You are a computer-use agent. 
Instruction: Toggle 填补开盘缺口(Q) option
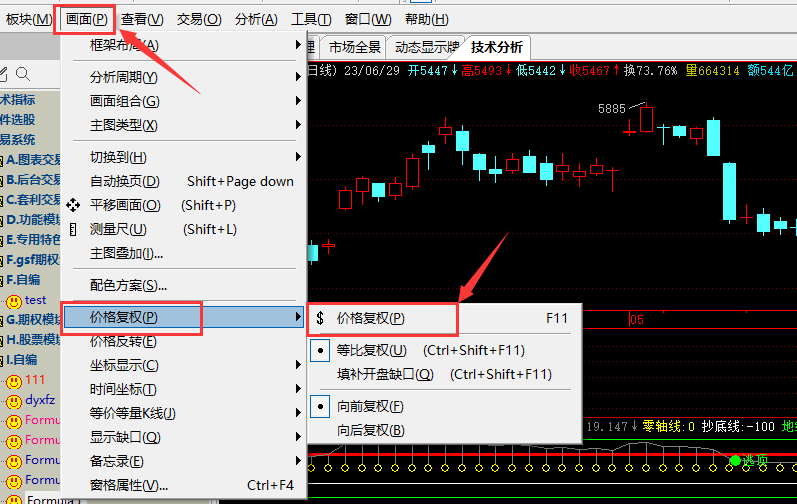(444, 374)
